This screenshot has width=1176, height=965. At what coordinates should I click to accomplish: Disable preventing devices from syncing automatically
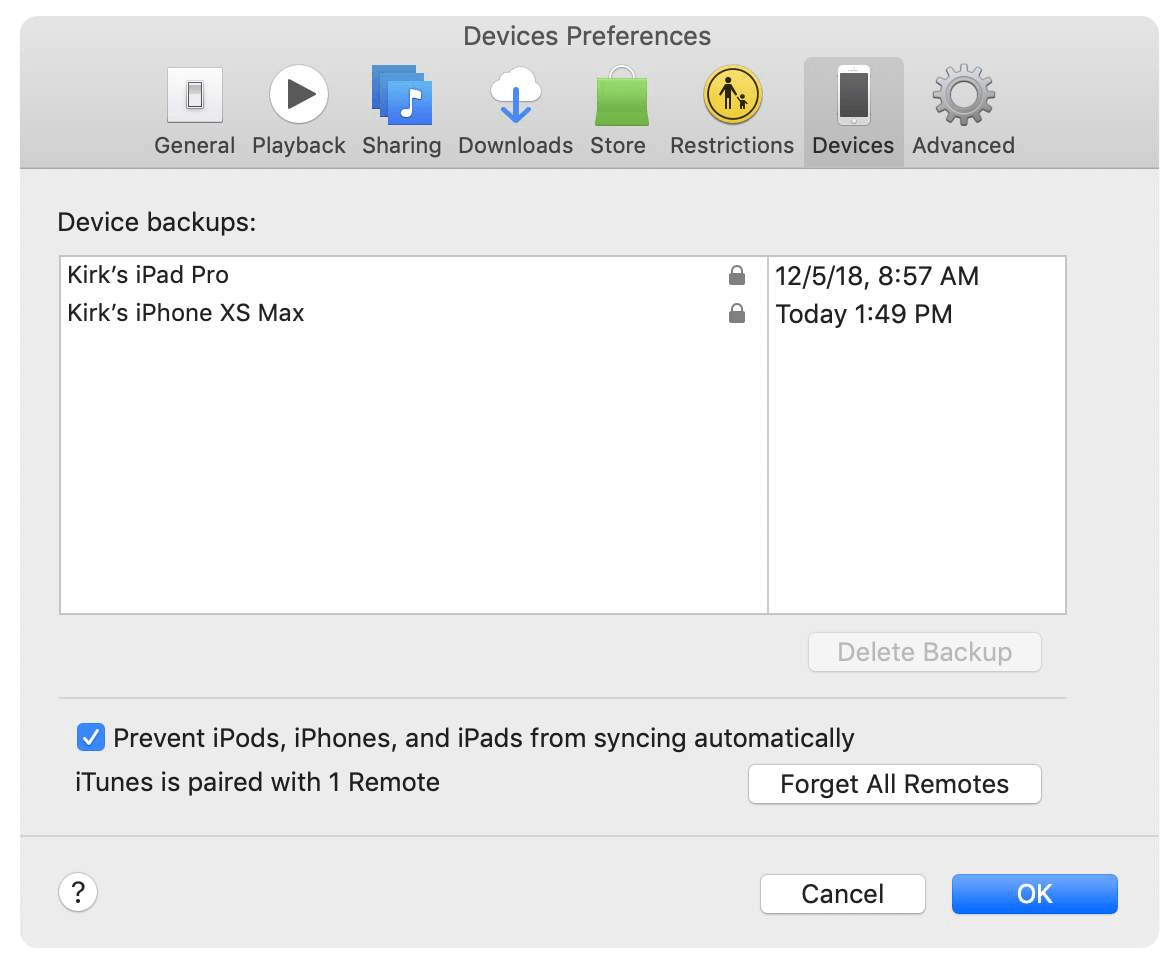click(91, 737)
